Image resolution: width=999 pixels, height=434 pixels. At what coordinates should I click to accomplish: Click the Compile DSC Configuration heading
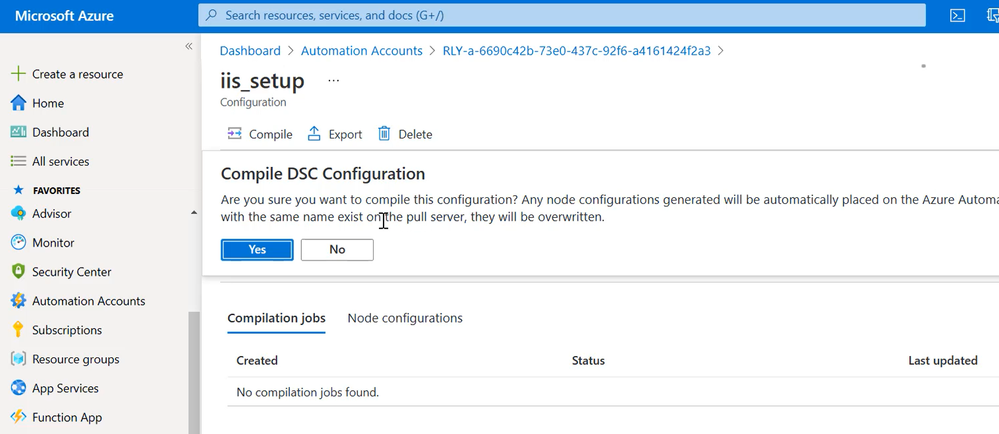(323, 173)
